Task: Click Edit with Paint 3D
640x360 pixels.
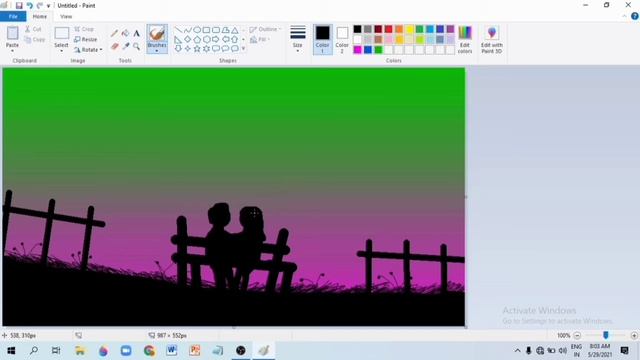Action: [491, 40]
